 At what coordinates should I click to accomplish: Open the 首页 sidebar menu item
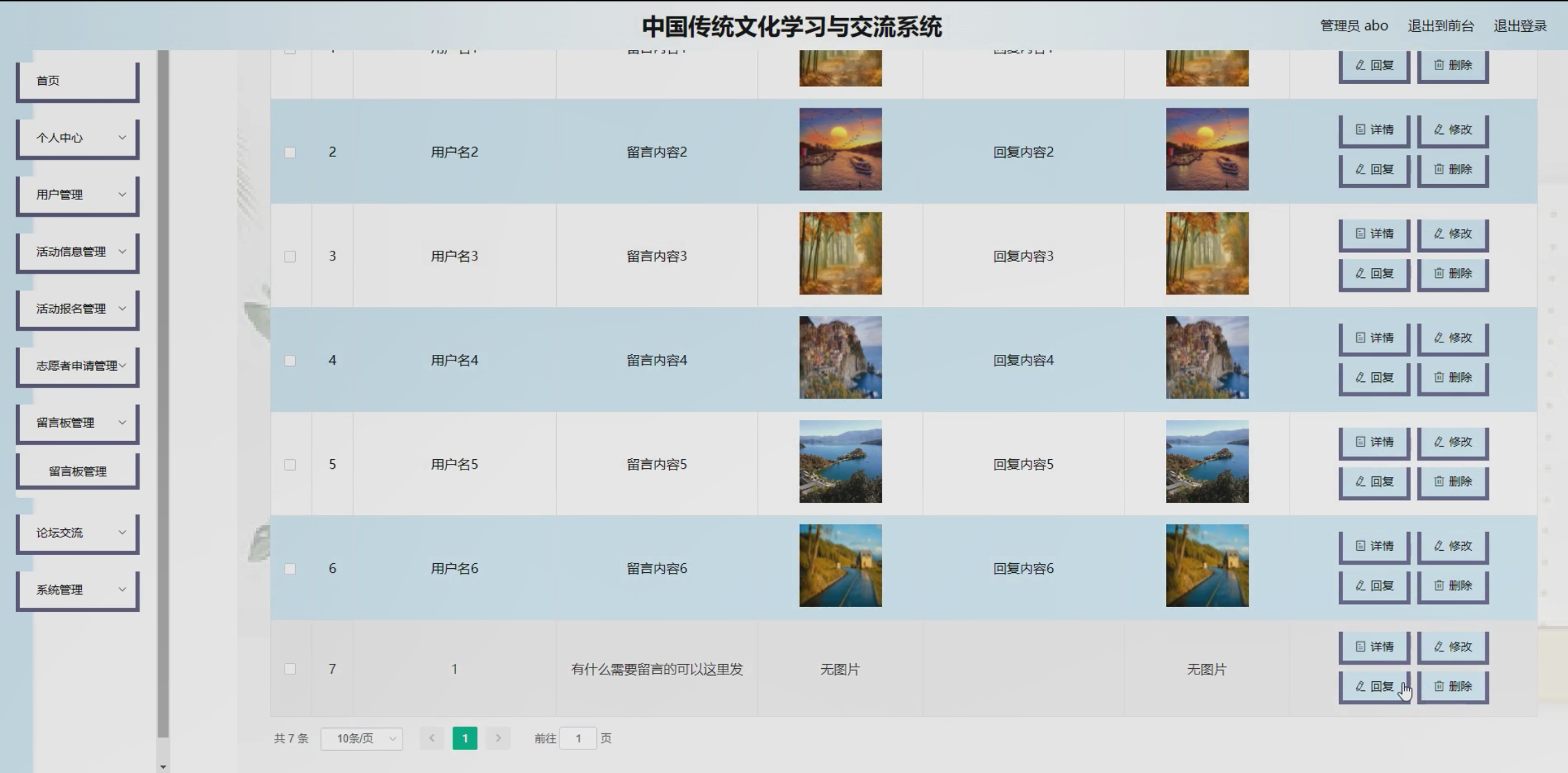click(78, 81)
